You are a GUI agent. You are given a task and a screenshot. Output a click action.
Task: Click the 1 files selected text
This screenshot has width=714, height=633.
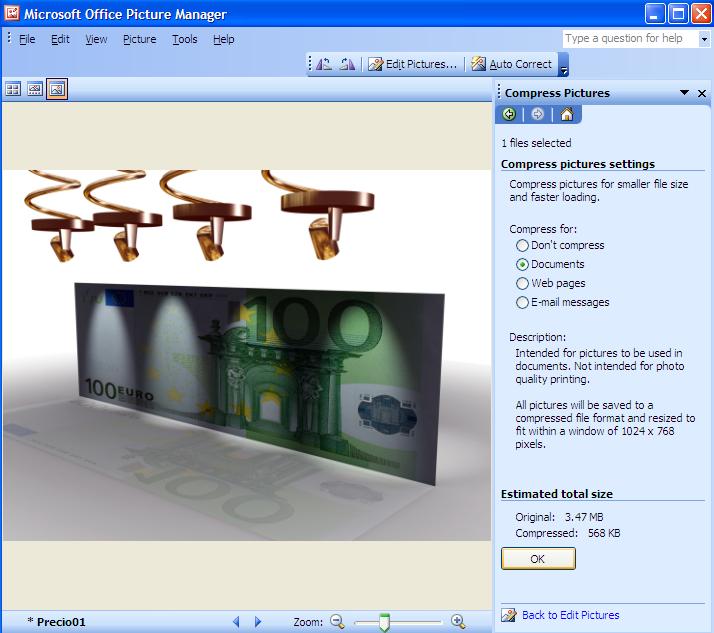coord(536,143)
